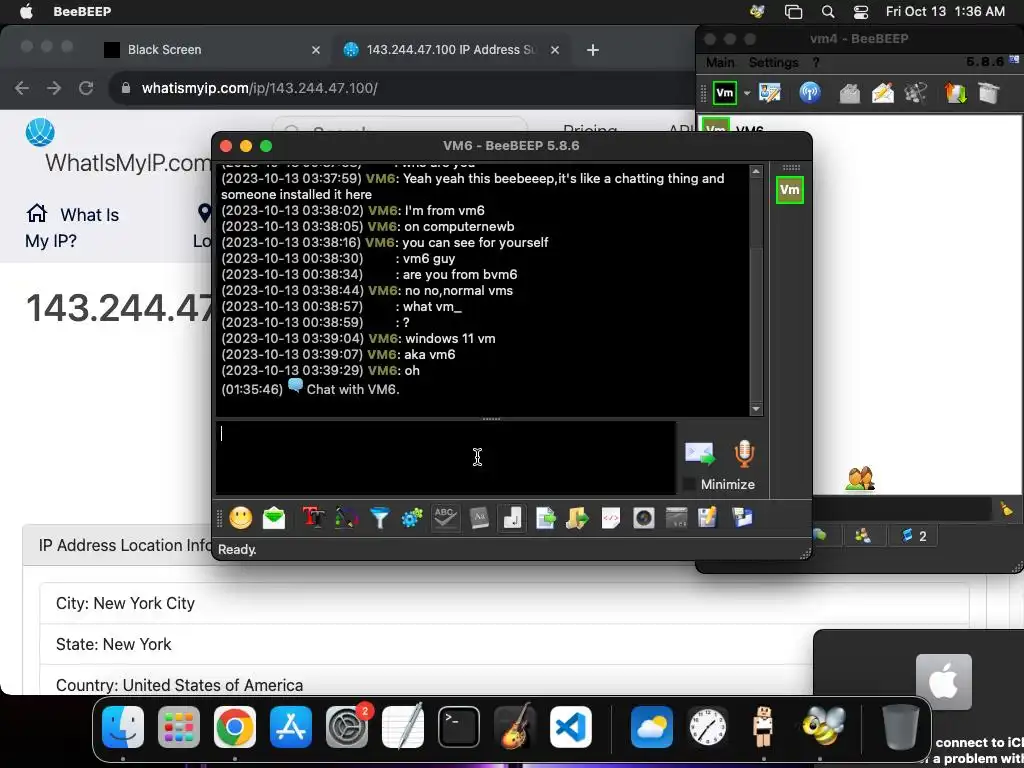This screenshot has width=1024, height=768.
Task: Open the What Is My IP? home link
Action: point(72,227)
